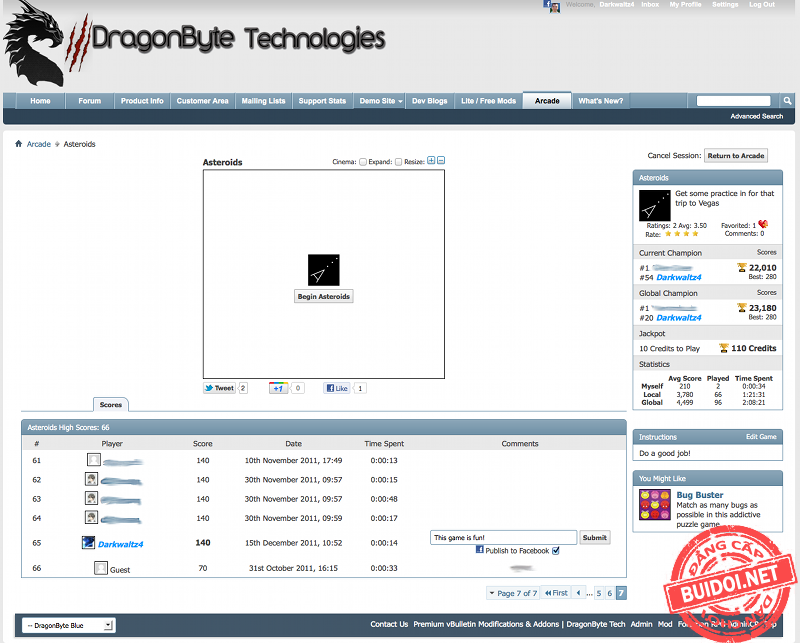Image resolution: width=800 pixels, height=643 pixels.
Task: Click the Google +1 button
Action: tap(279, 388)
